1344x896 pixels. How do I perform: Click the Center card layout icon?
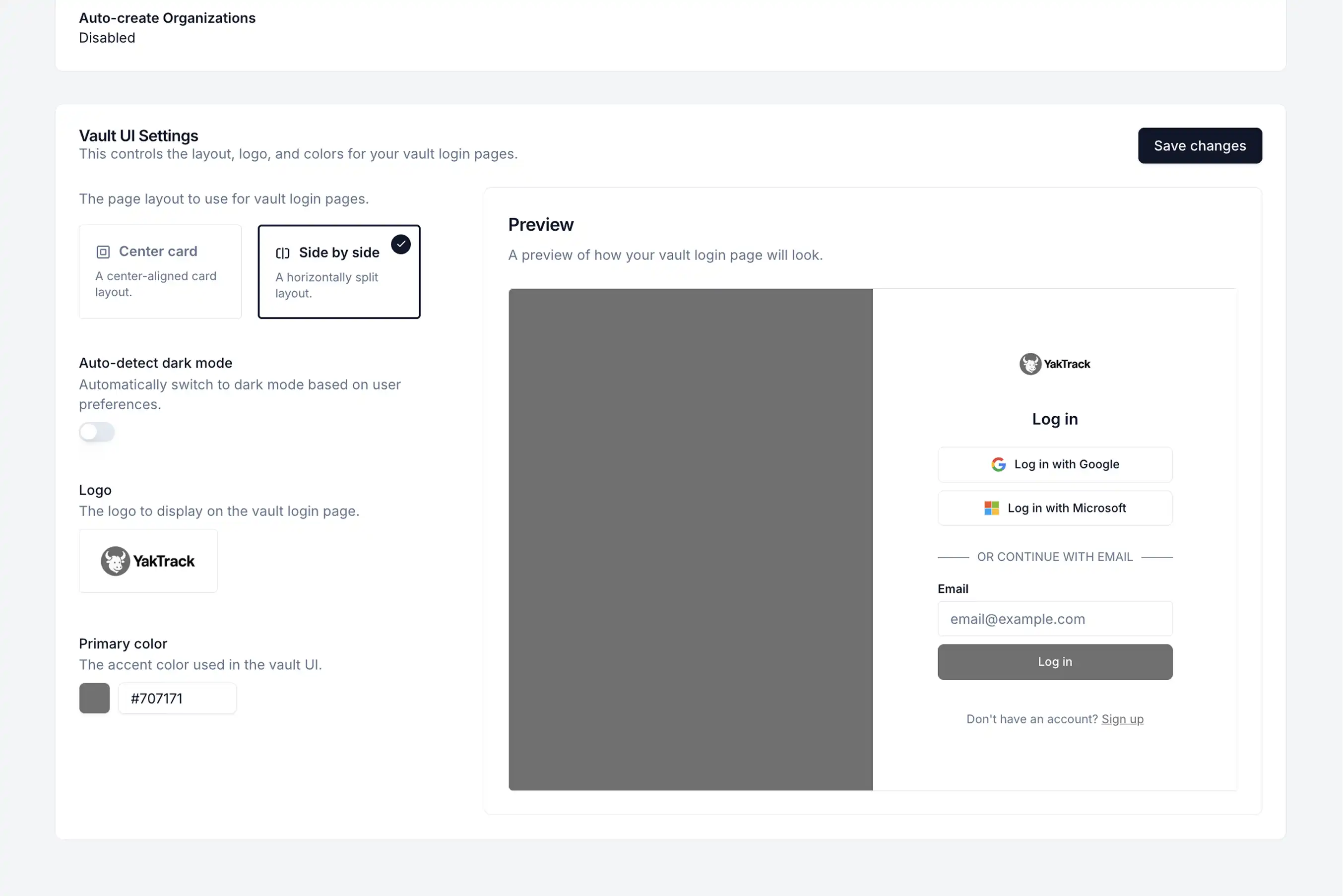point(103,252)
